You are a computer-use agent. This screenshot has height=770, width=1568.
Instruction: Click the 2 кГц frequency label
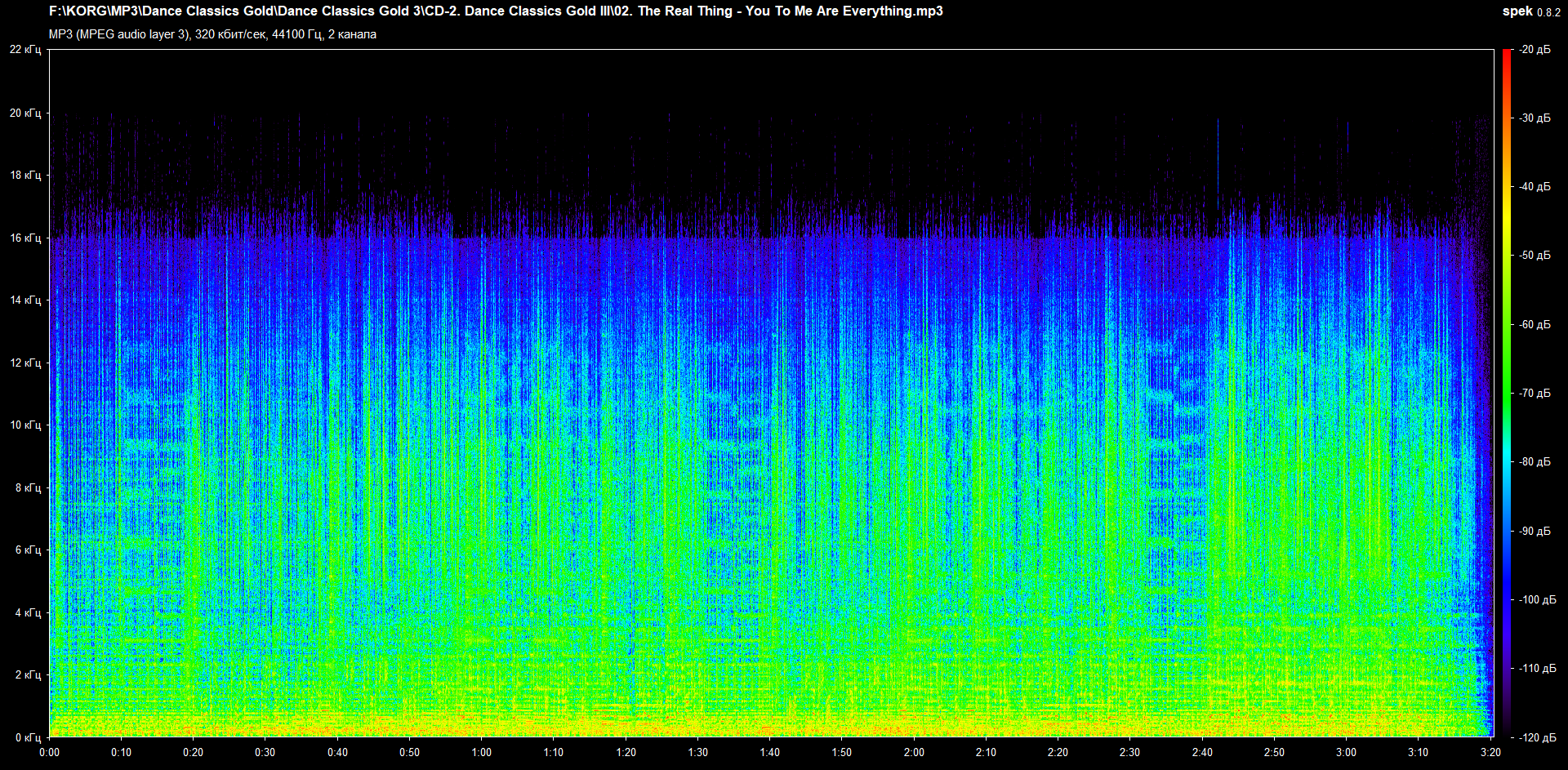coord(28,674)
